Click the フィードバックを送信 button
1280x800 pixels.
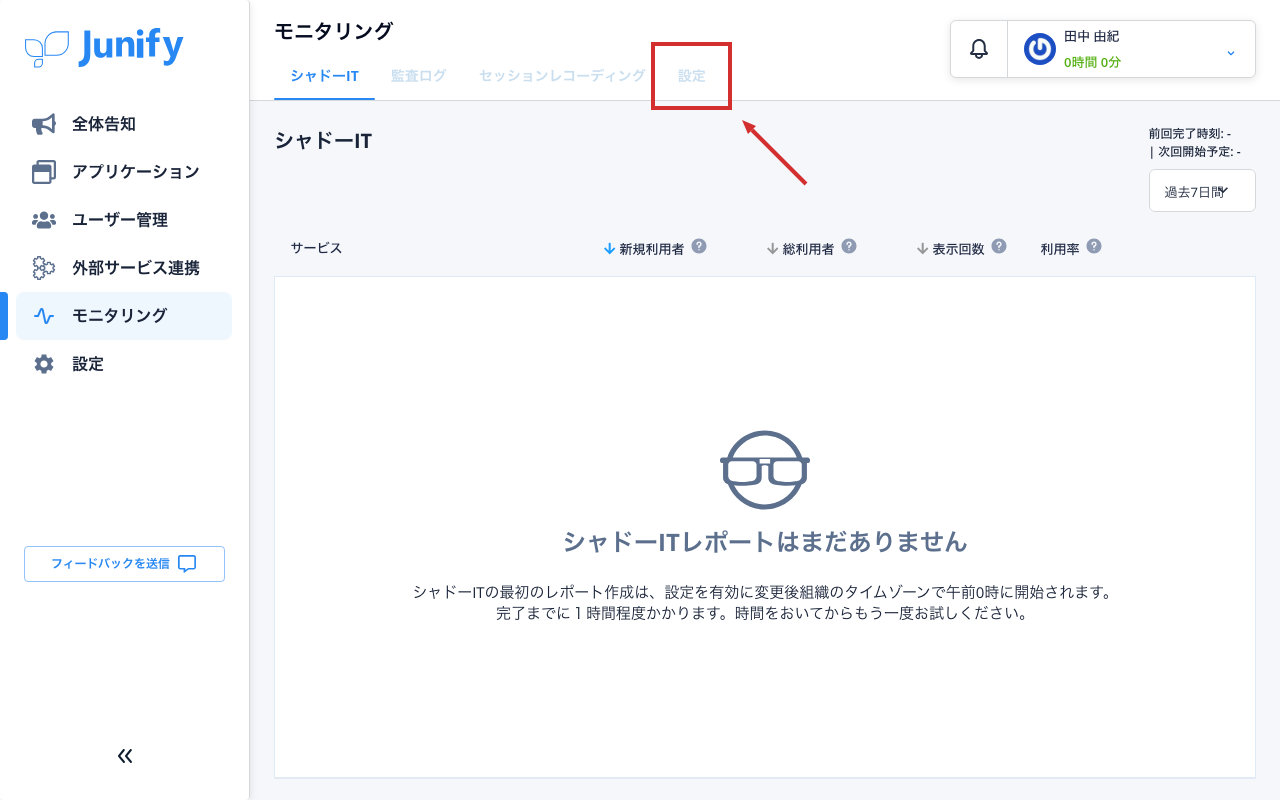124,564
